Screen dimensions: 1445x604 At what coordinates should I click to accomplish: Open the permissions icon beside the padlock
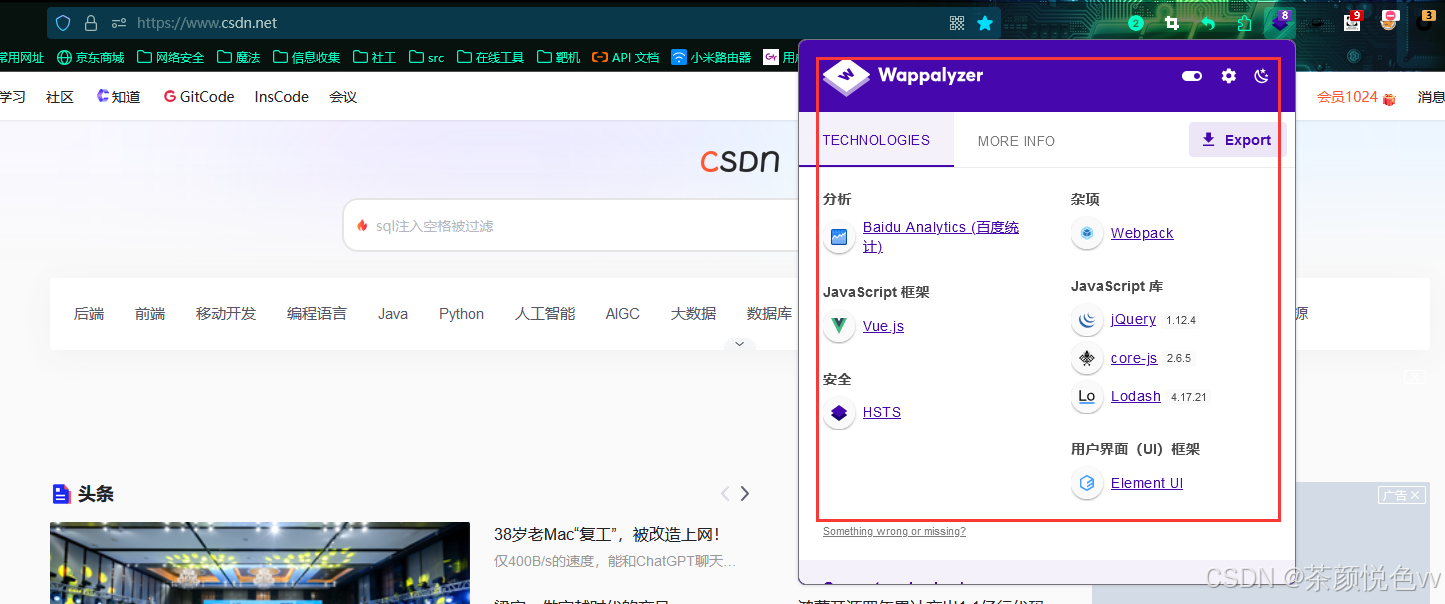119,23
